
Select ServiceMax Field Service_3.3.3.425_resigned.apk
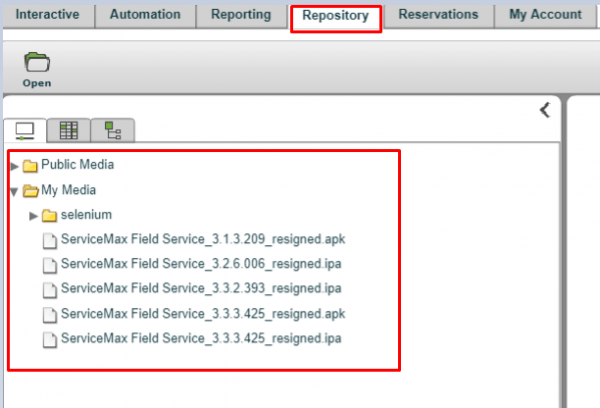[203, 314]
